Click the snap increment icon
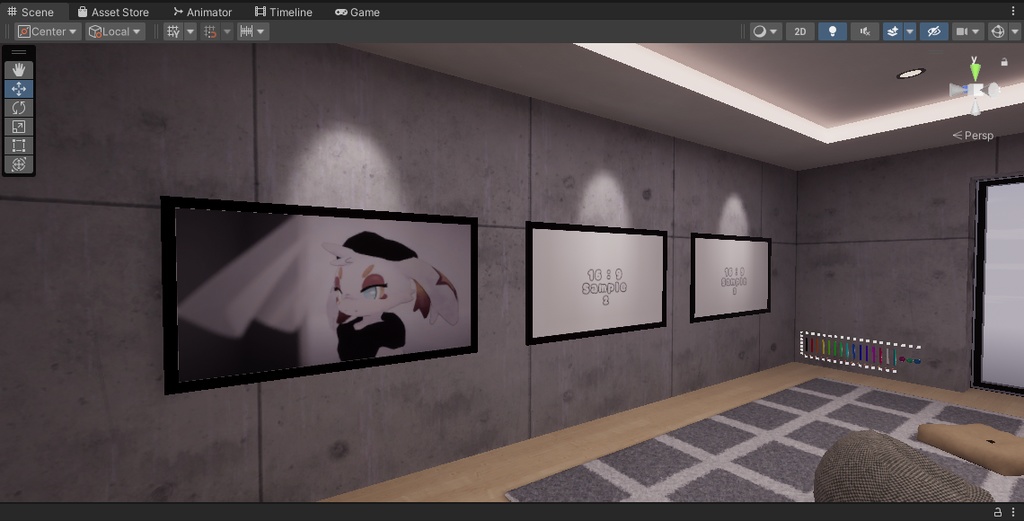This screenshot has height=521, width=1024. coord(210,31)
